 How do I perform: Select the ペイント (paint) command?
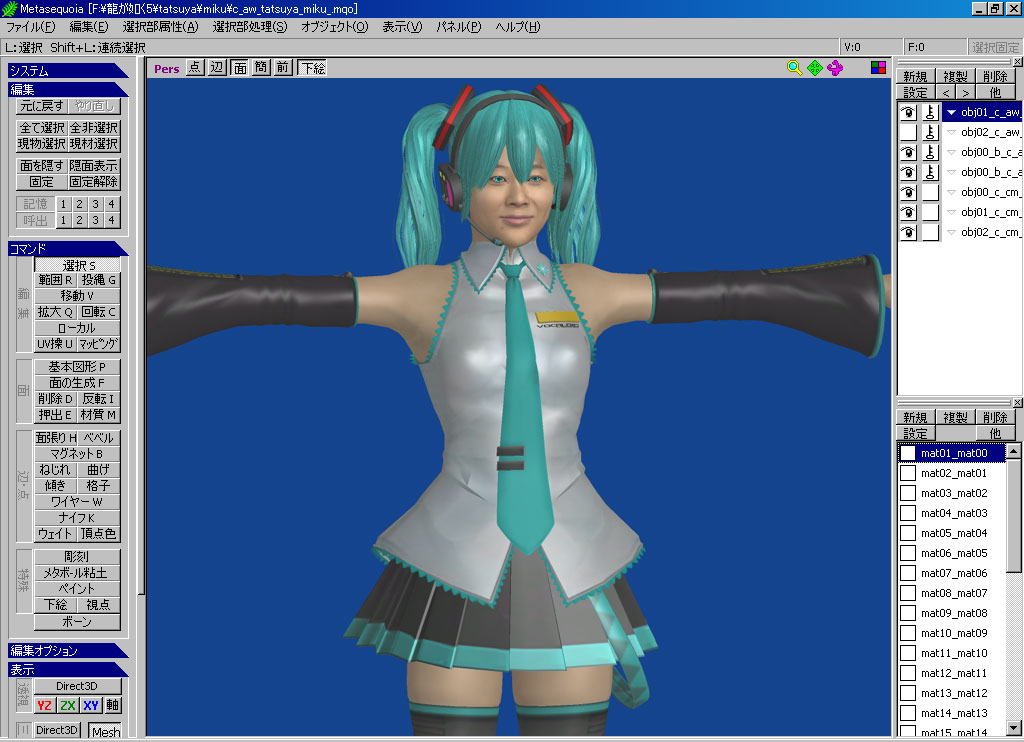click(x=77, y=589)
